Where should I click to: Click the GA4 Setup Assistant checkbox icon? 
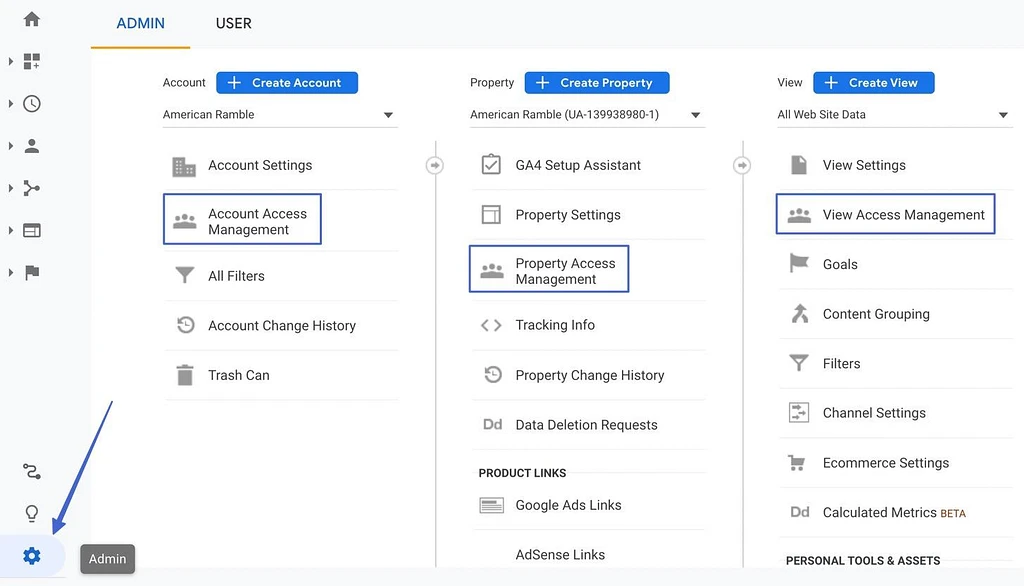491,165
